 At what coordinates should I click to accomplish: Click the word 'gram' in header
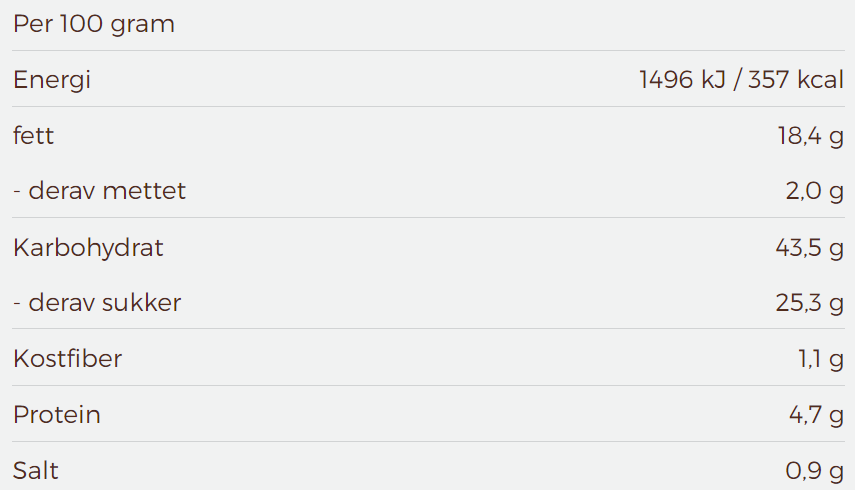[x=142, y=26]
